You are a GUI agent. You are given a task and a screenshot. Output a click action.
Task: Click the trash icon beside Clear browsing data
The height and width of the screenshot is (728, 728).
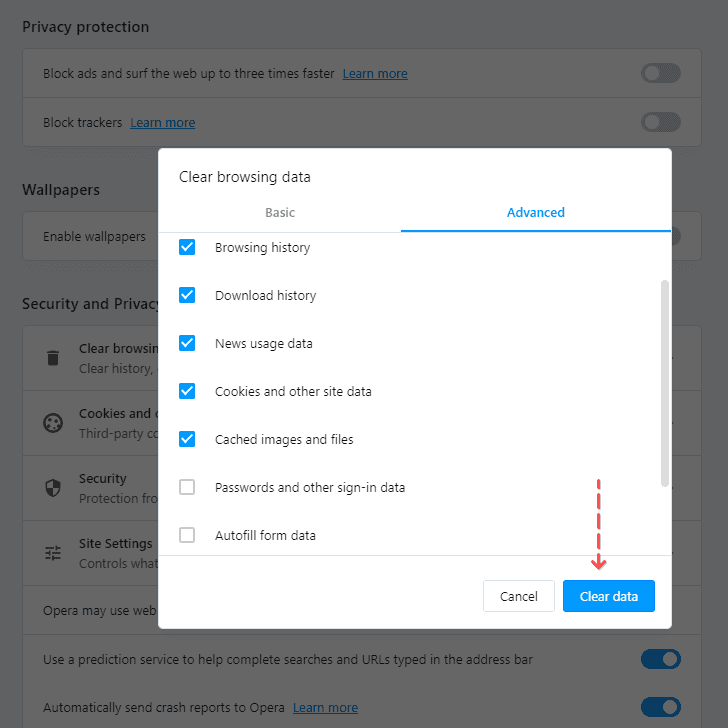(x=53, y=358)
